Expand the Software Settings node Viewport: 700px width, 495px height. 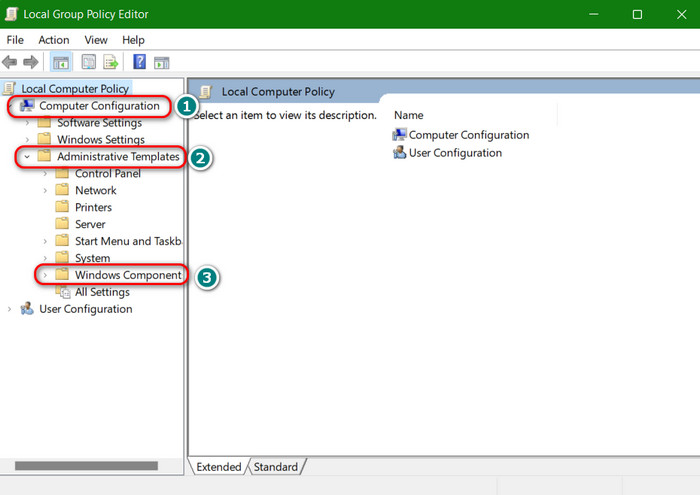27,122
